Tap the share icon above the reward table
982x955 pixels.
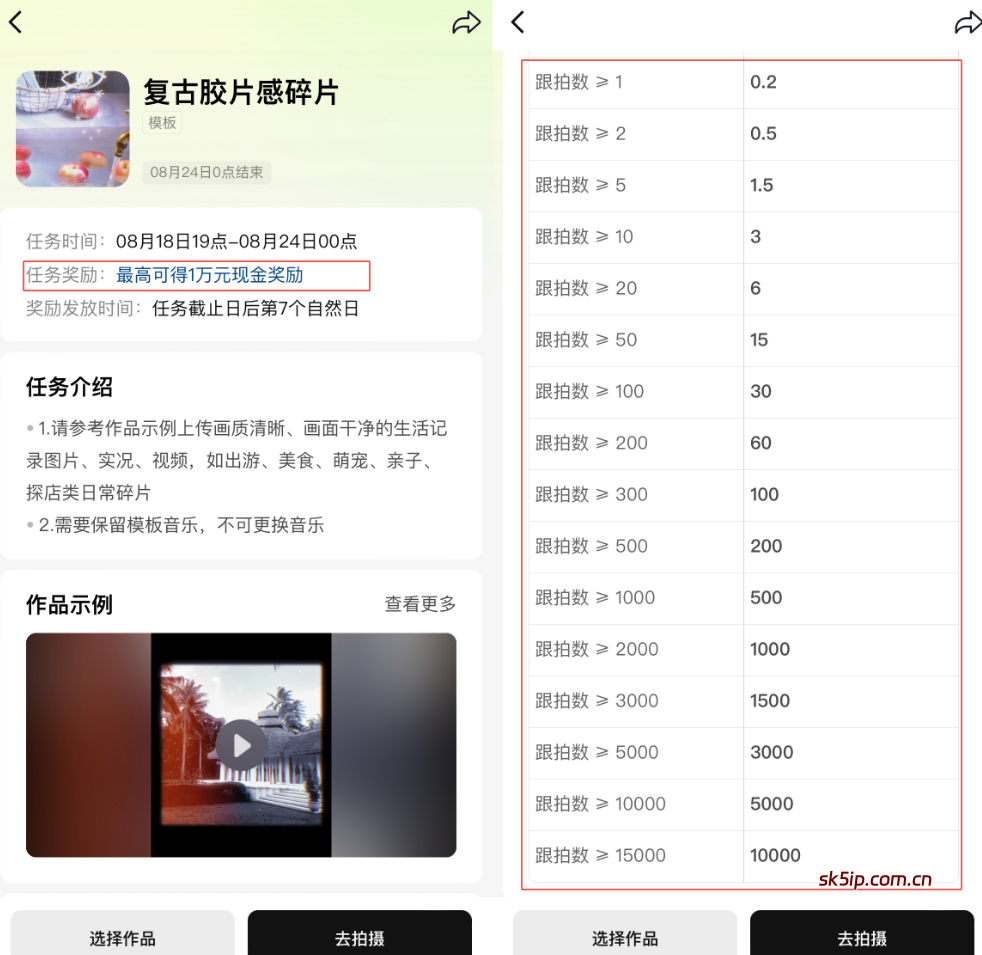tap(967, 22)
